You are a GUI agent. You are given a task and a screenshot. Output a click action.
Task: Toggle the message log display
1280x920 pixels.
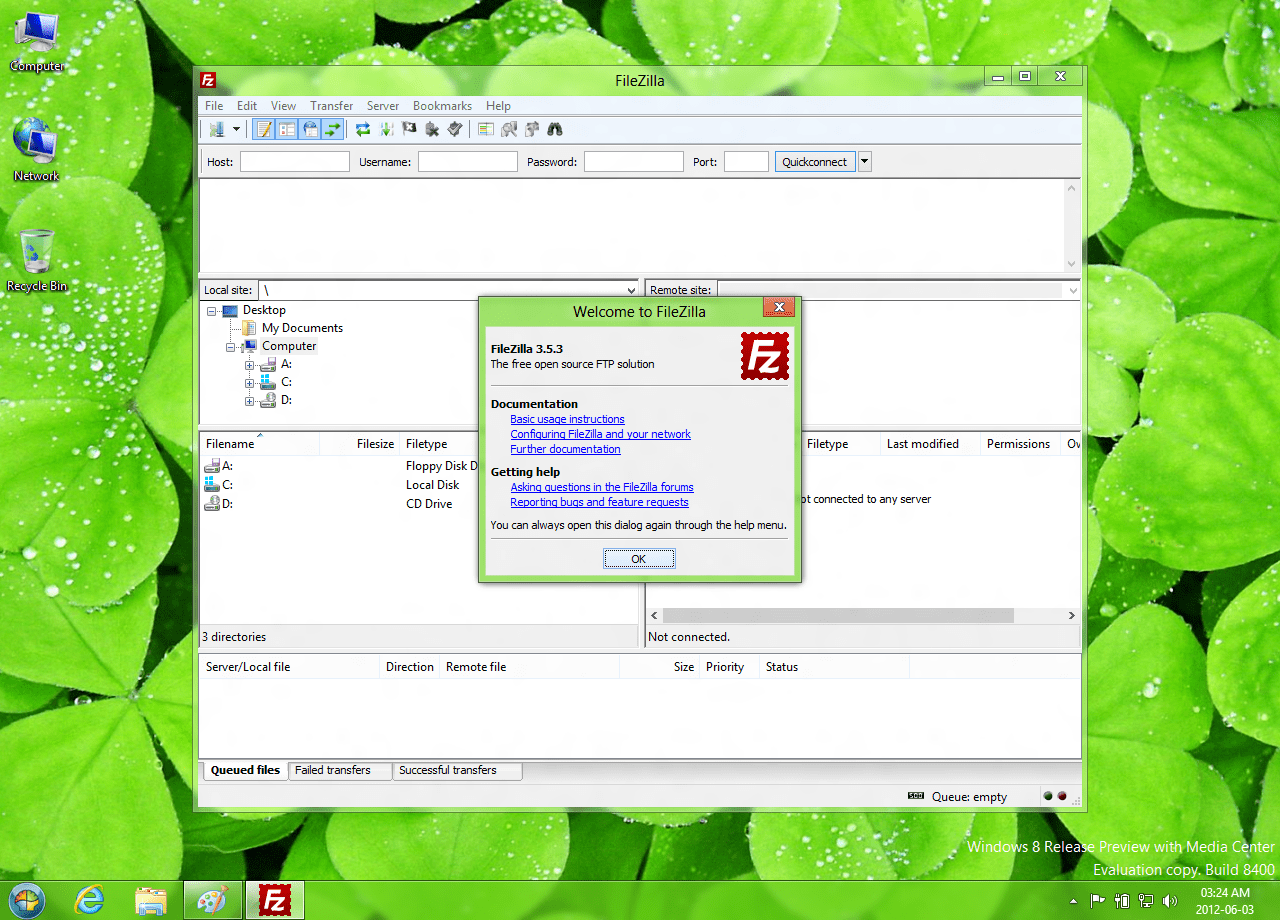point(264,129)
